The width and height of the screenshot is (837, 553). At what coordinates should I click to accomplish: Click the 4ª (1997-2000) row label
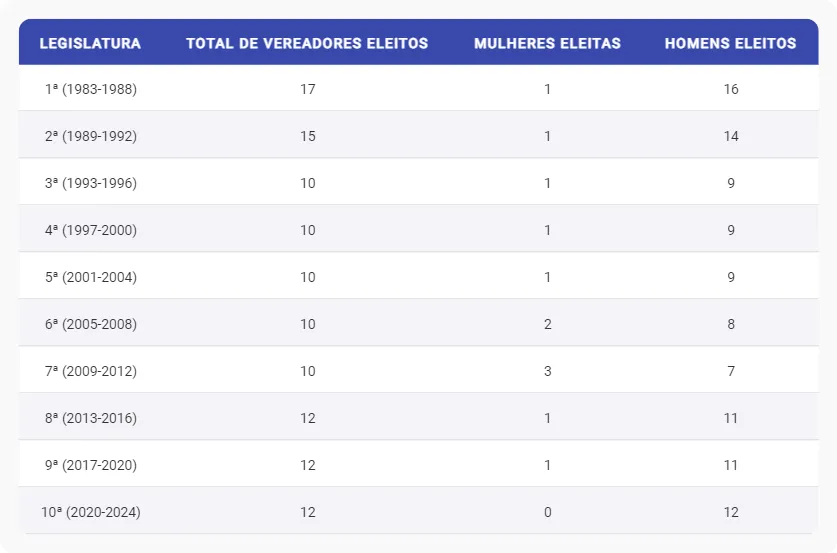click(91, 230)
